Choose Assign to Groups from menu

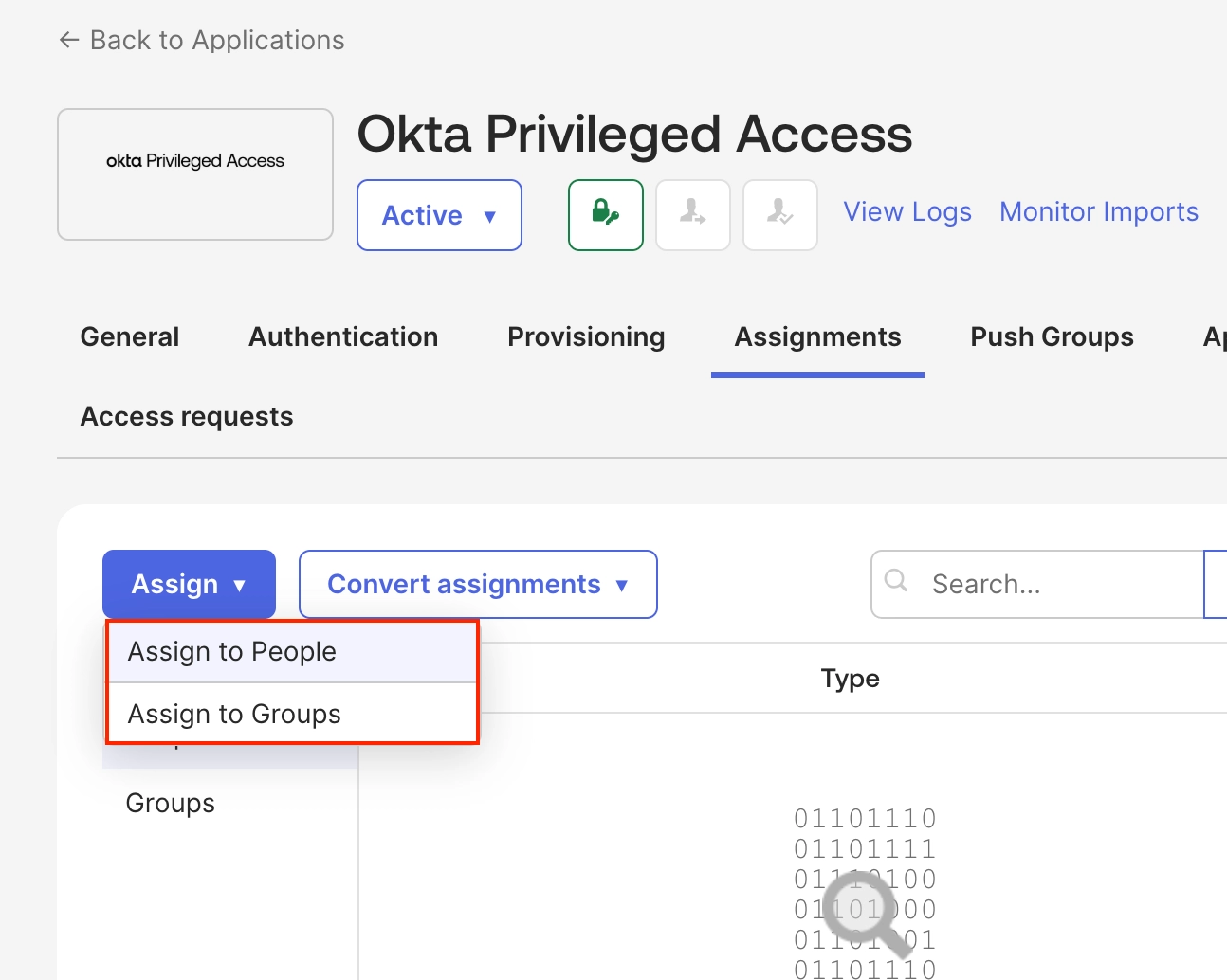[234, 714]
